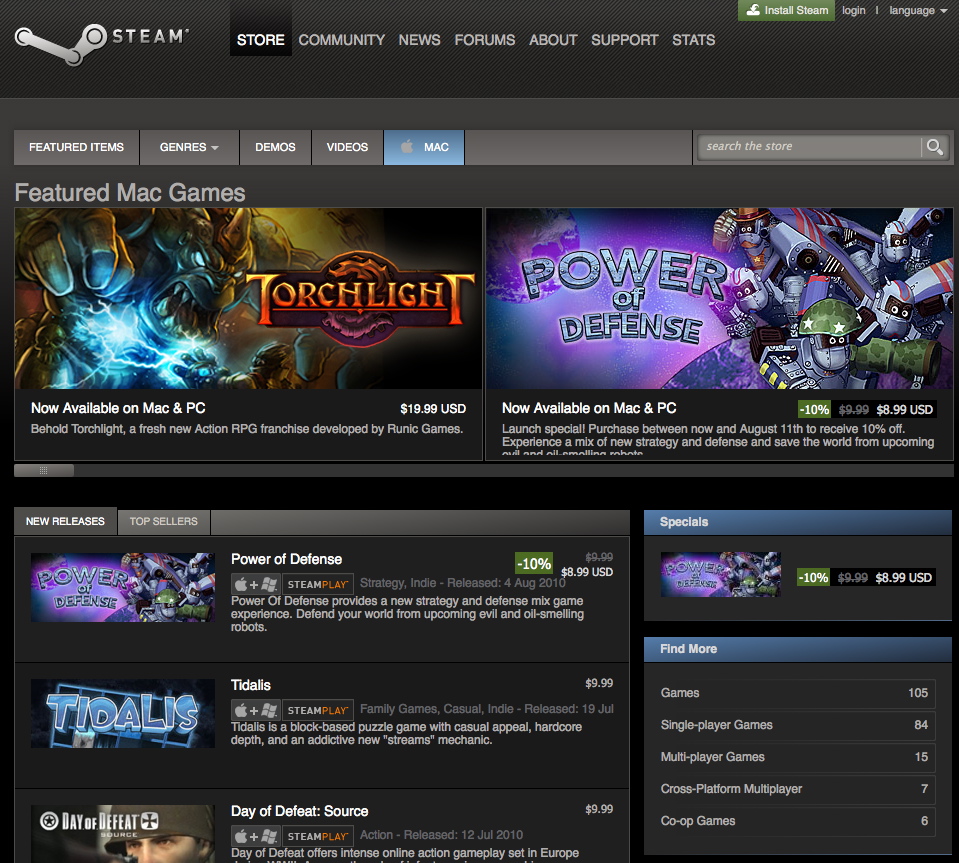Viewport: 959px width, 863px height.
Task: Visit the Forums page
Action: pyautogui.click(x=484, y=40)
